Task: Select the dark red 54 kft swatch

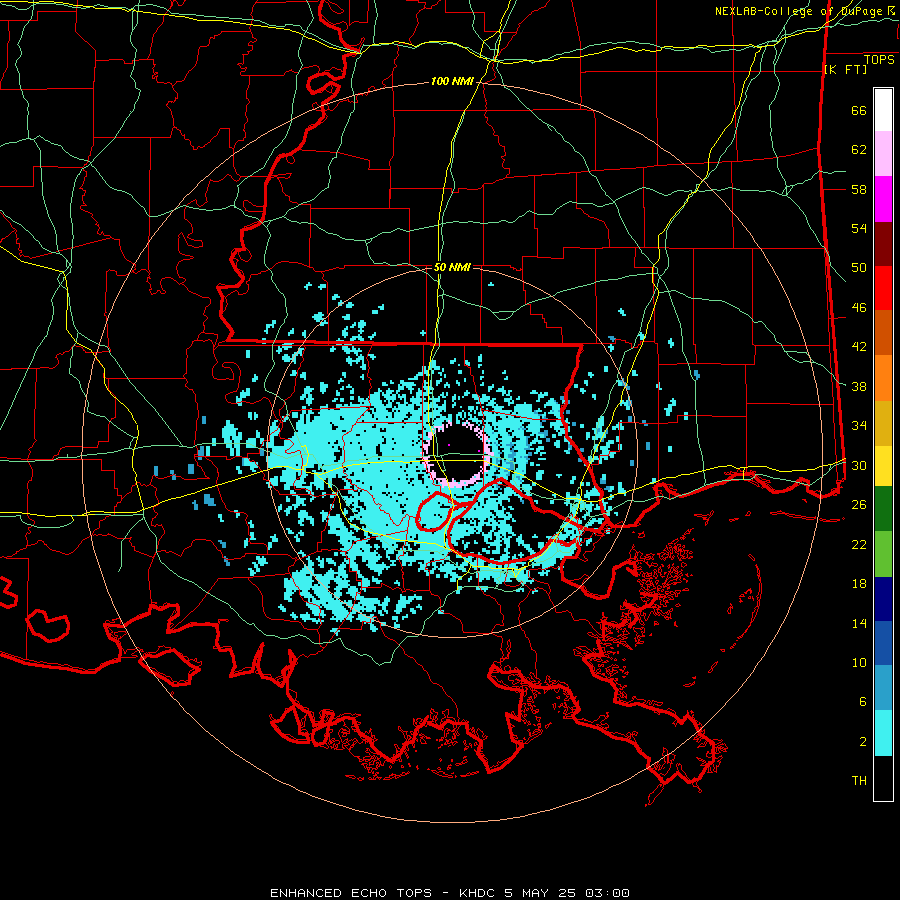Action: (883, 244)
